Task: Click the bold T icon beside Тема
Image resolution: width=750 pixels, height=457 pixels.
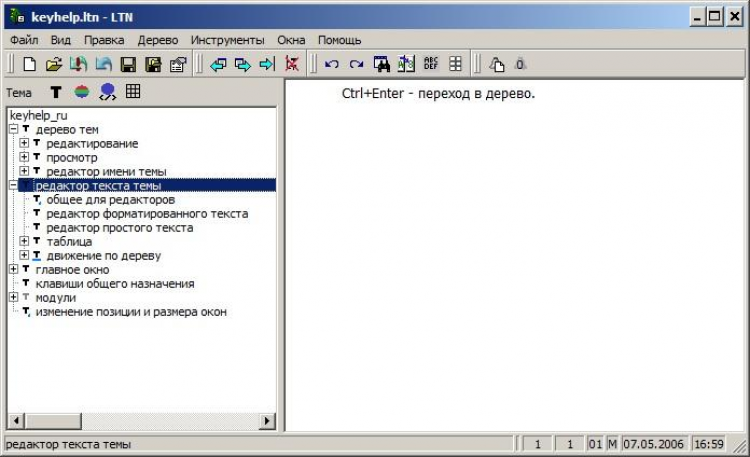Action: coord(56,92)
